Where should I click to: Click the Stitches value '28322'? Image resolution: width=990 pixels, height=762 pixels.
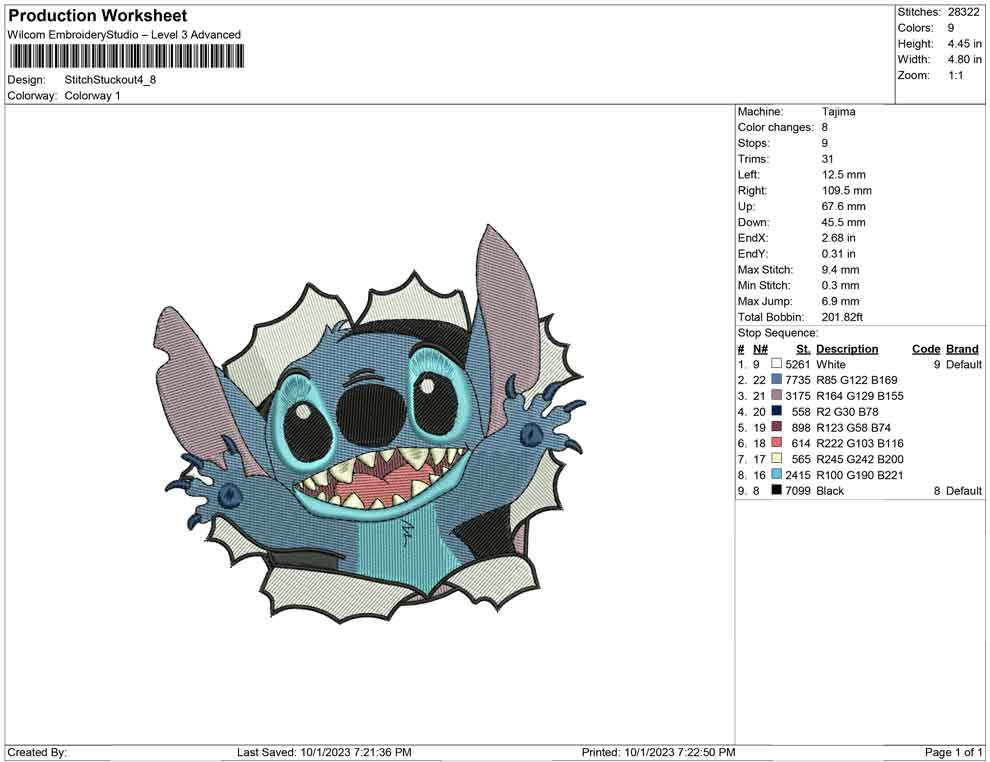[x=963, y=12]
